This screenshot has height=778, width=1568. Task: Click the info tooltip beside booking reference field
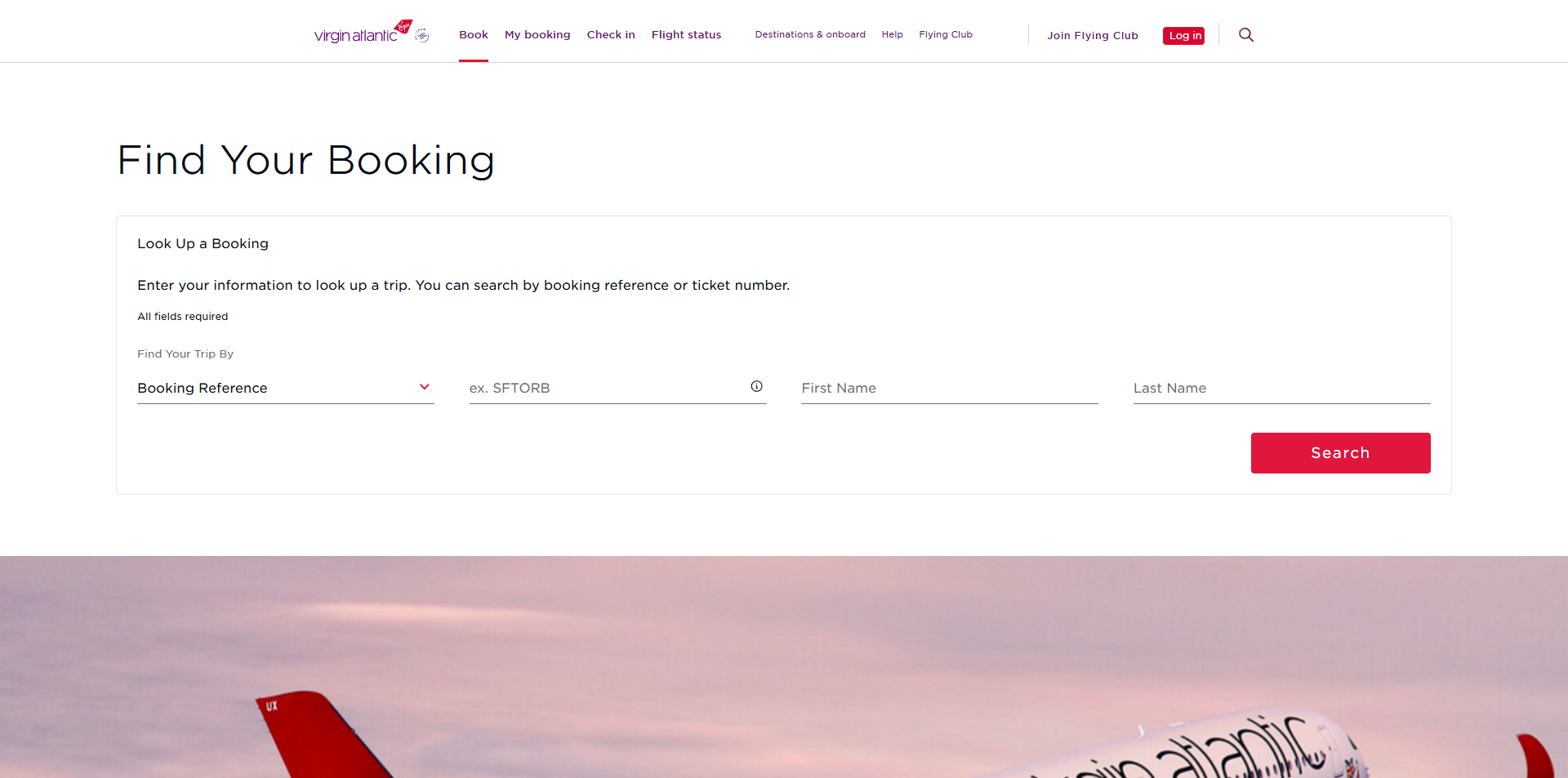tap(756, 386)
